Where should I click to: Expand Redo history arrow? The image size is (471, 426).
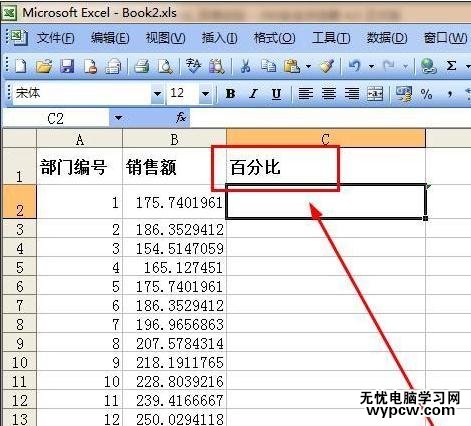coord(405,66)
